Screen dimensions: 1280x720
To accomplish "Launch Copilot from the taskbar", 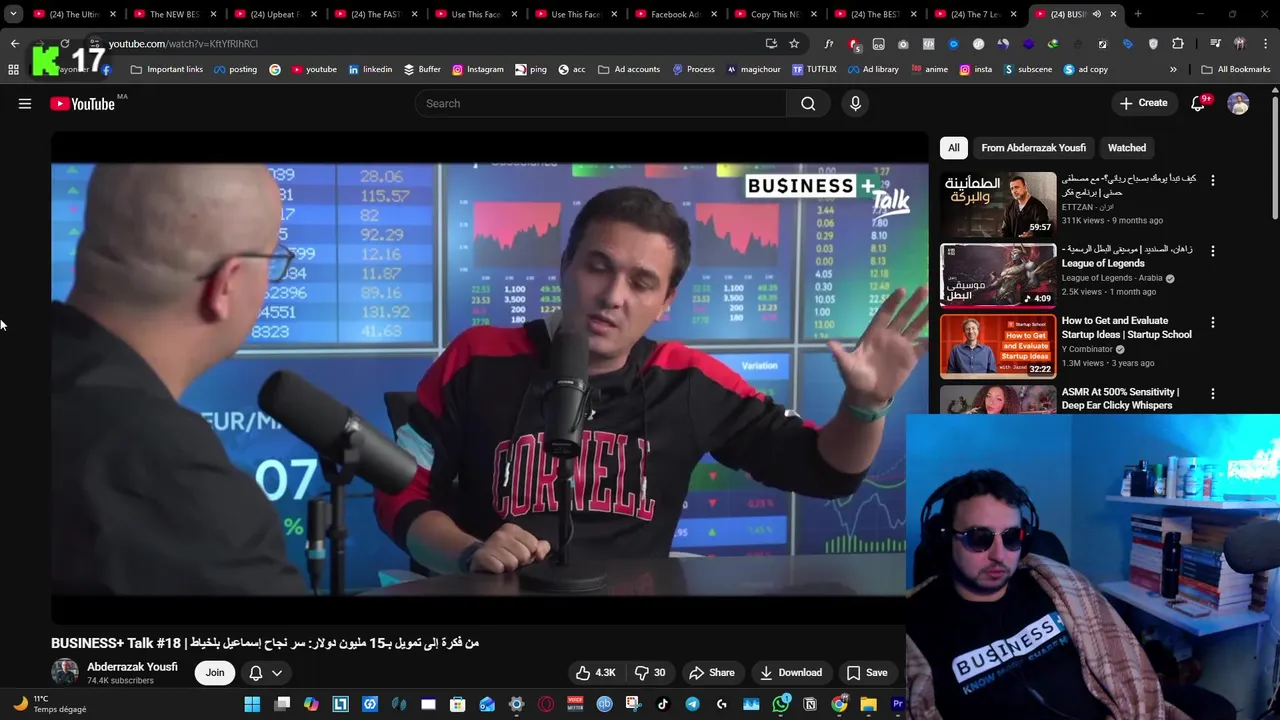I will point(311,704).
